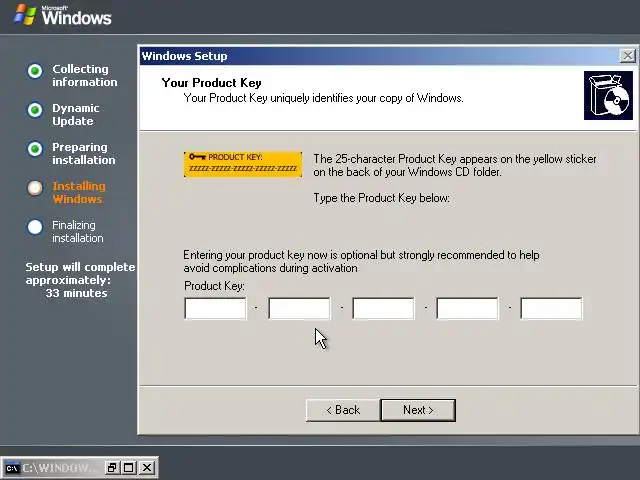Image resolution: width=640 pixels, height=480 pixels.
Task: Click the Preparing installation step indicator
Action: coord(35,149)
